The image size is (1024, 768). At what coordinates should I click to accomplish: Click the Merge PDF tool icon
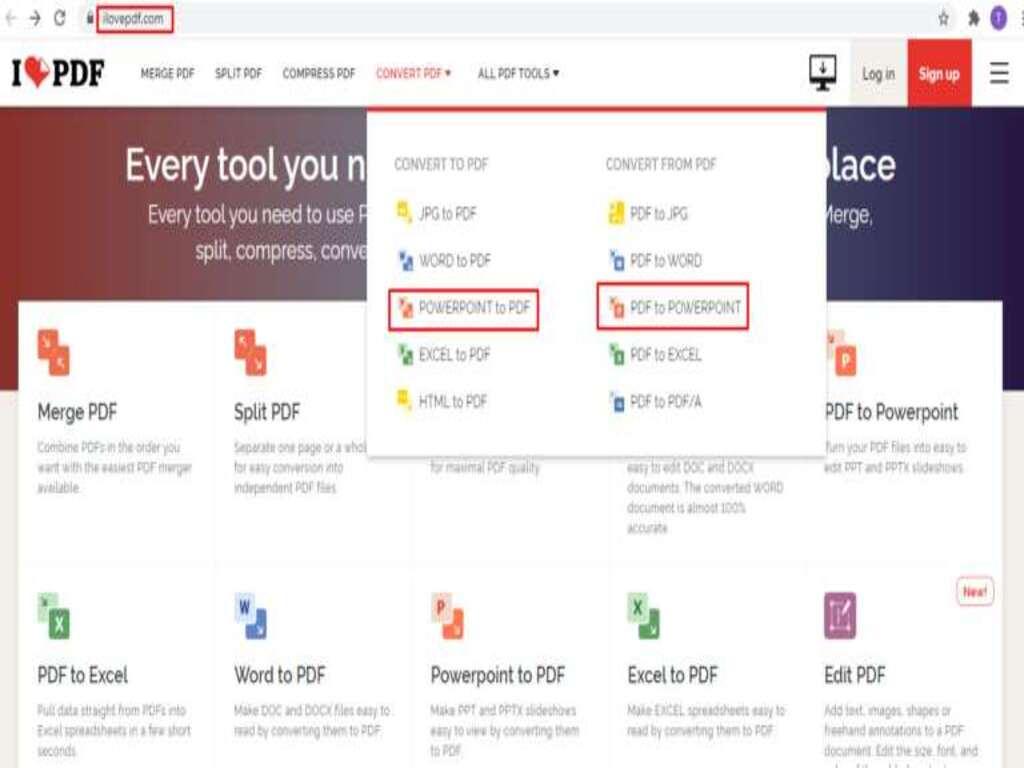pos(54,353)
